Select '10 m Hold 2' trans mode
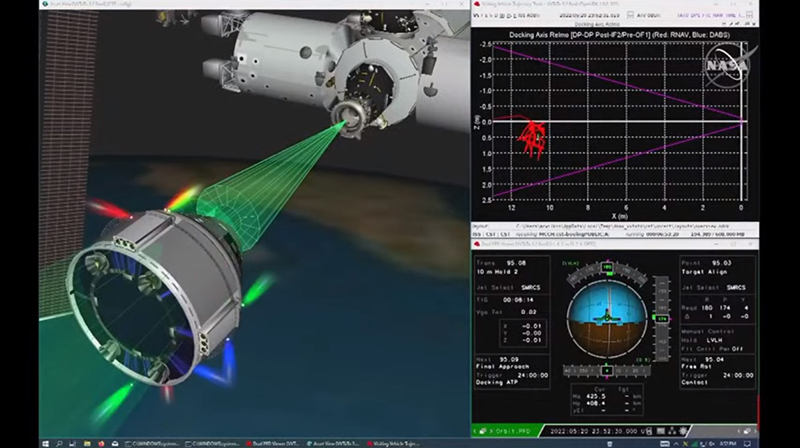Image resolution: width=800 pixels, height=448 pixels. click(x=497, y=272)
